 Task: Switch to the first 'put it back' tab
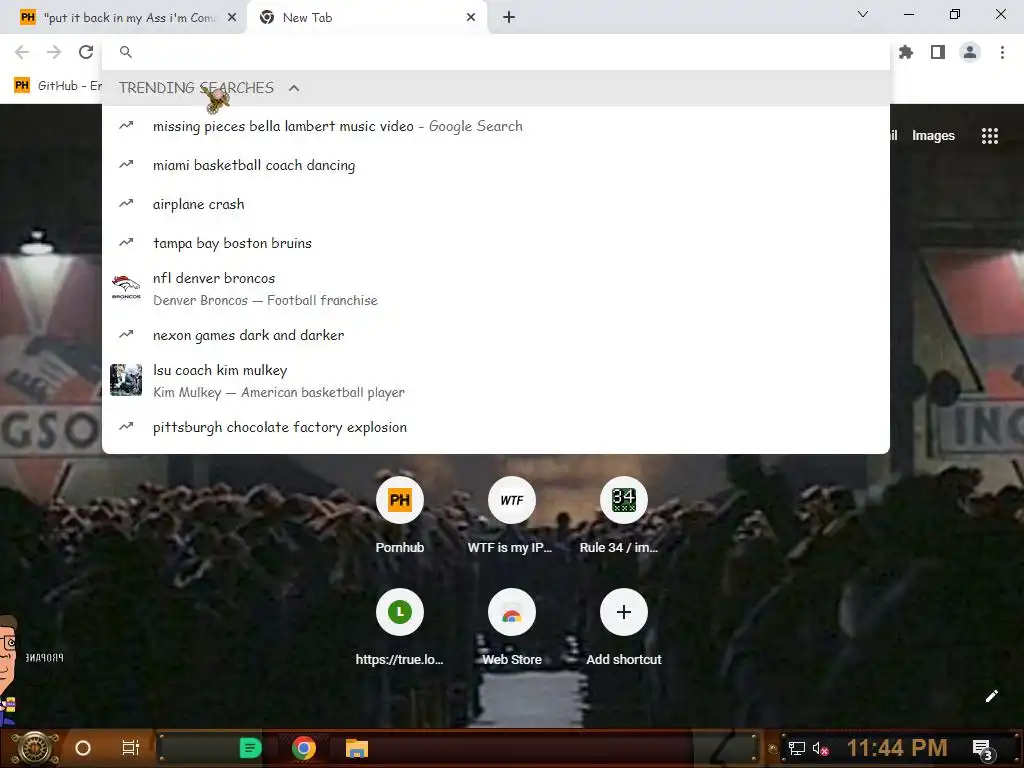point(123,18)
